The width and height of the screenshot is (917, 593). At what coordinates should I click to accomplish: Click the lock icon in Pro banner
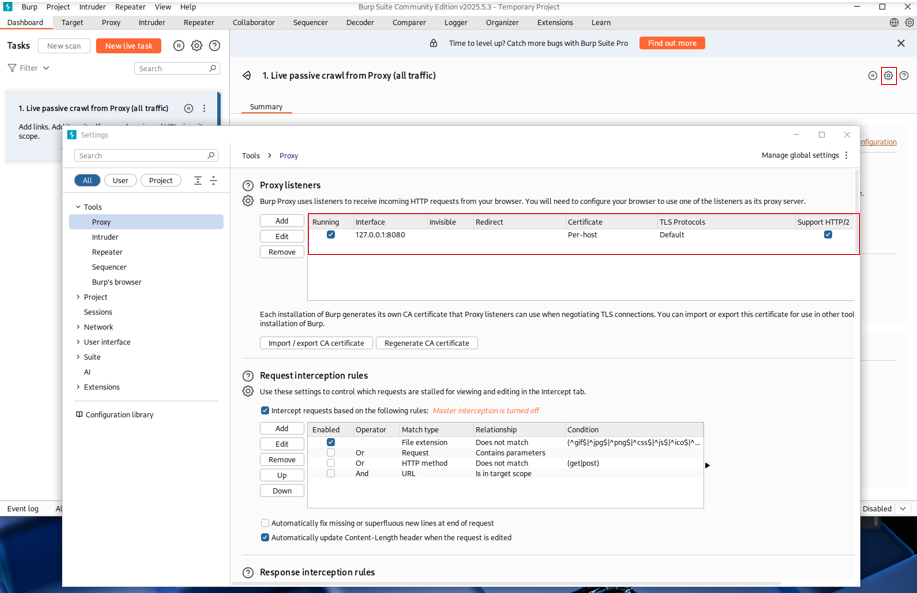(x=433, y=43)
